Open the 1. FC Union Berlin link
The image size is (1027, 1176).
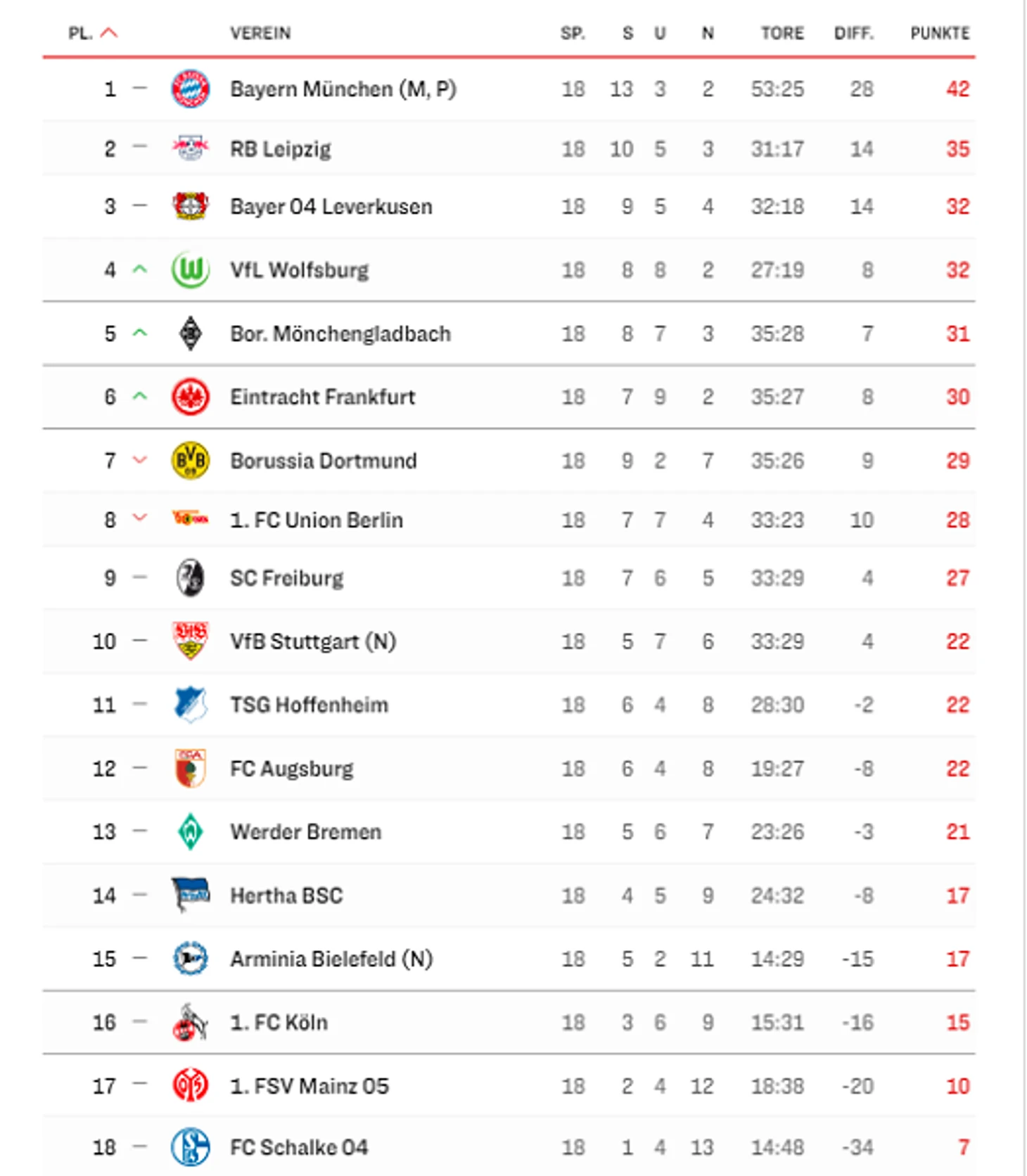317,520
